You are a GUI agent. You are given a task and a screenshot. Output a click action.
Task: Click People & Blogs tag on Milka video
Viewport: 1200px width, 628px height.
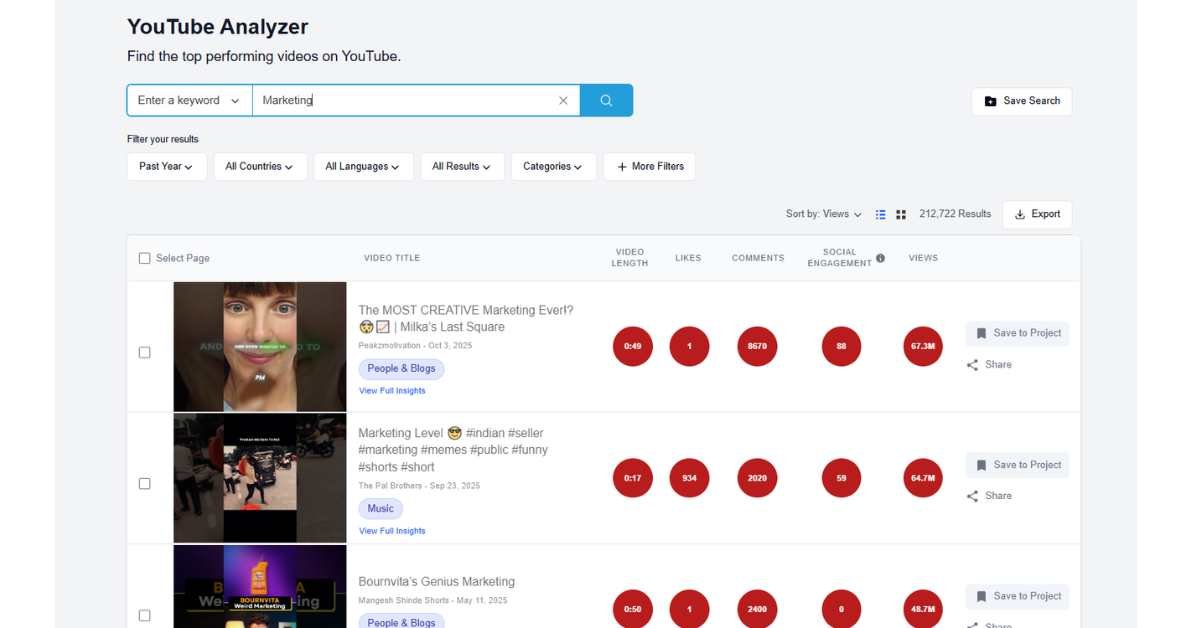401,368
